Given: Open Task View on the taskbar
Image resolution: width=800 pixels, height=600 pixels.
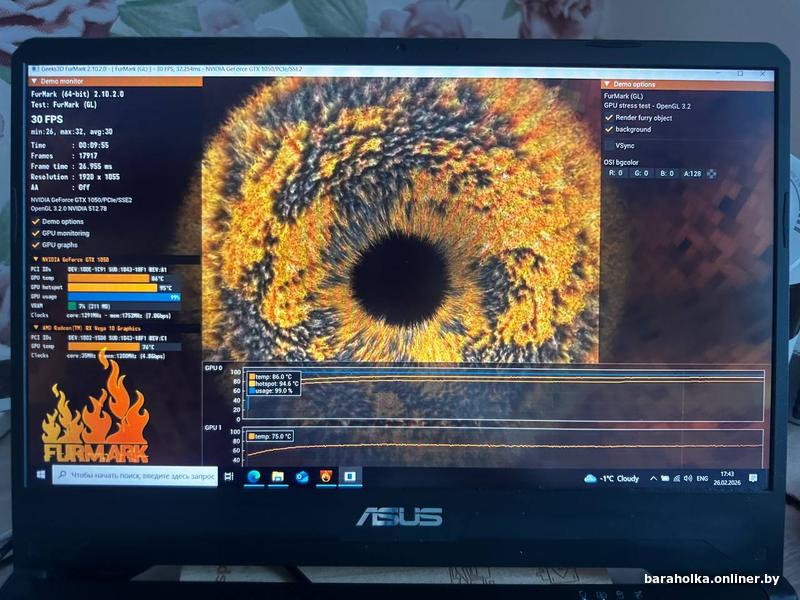Looking at the screenshot, I should click(x=229, y=476).
